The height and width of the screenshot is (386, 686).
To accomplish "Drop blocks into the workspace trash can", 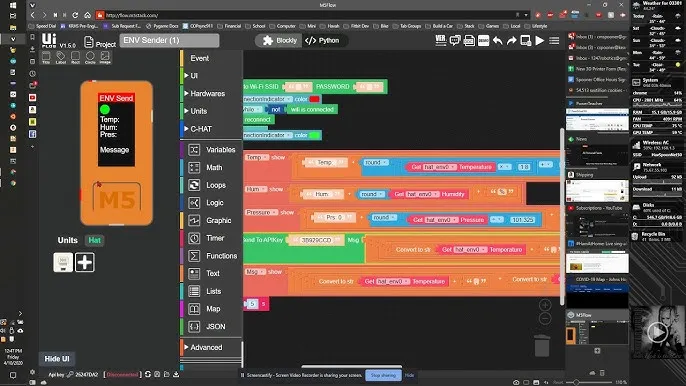I will tap(542, 346).
